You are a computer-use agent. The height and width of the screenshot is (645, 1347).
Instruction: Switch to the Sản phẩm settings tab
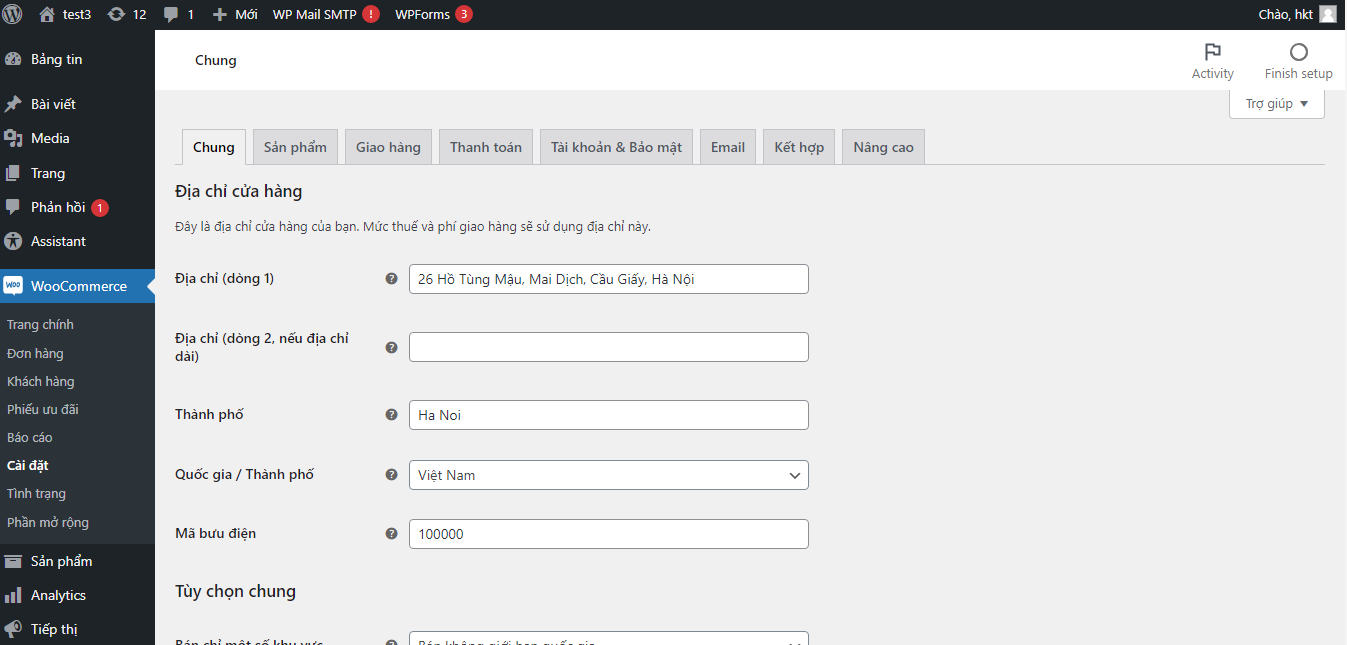coord(295,147)
